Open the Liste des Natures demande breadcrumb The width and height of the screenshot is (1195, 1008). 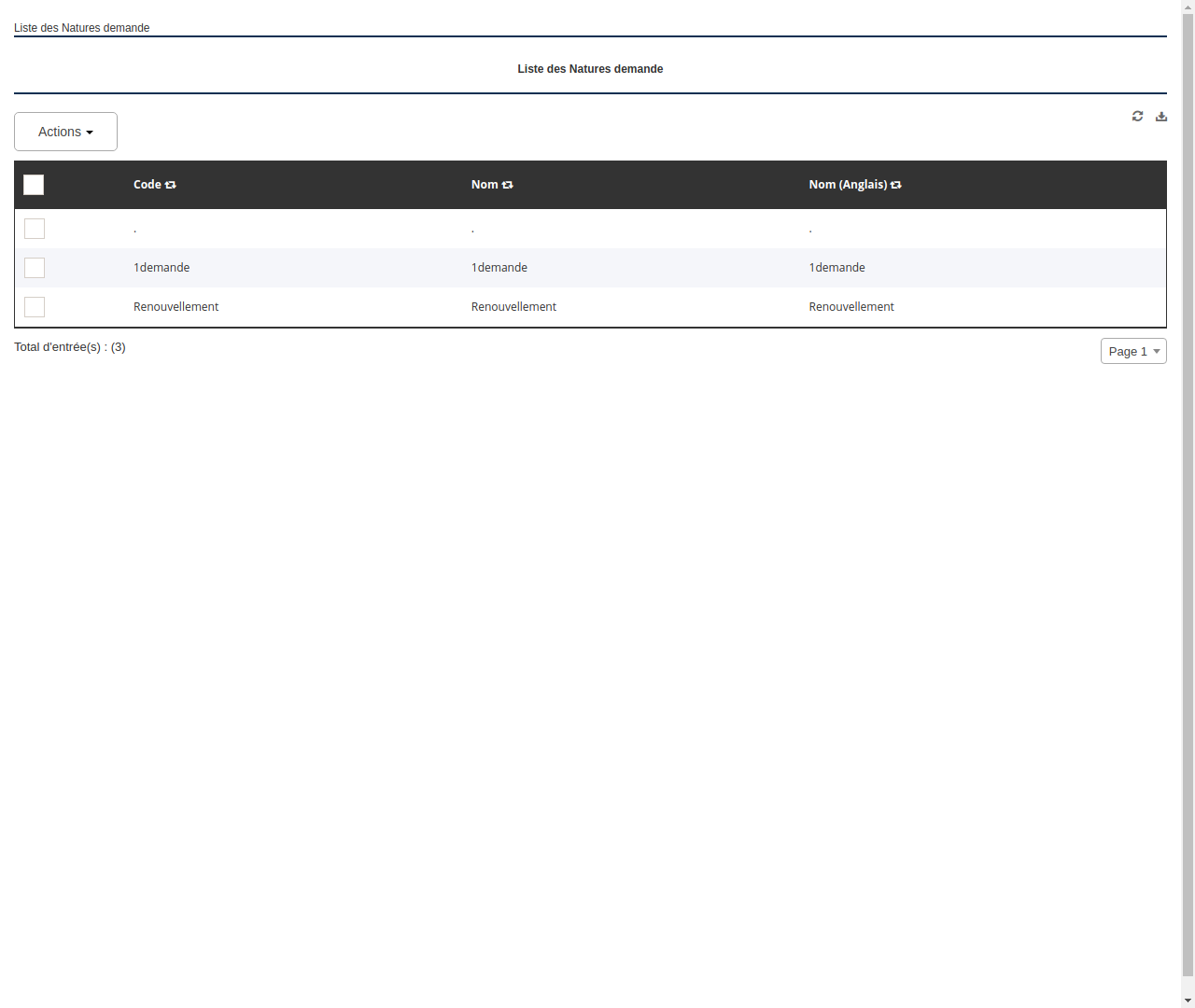pyautogui.click(x=81, y=28)
